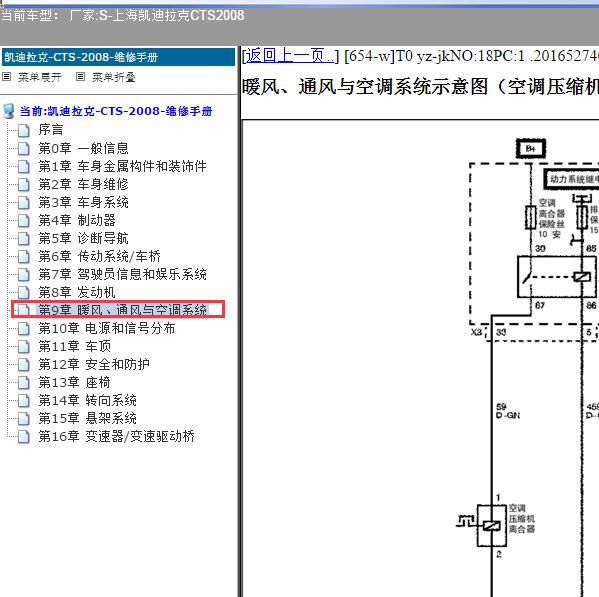Click the relay box with terminal 30
This screenshot has width=599, height=597.
(557, 277)
